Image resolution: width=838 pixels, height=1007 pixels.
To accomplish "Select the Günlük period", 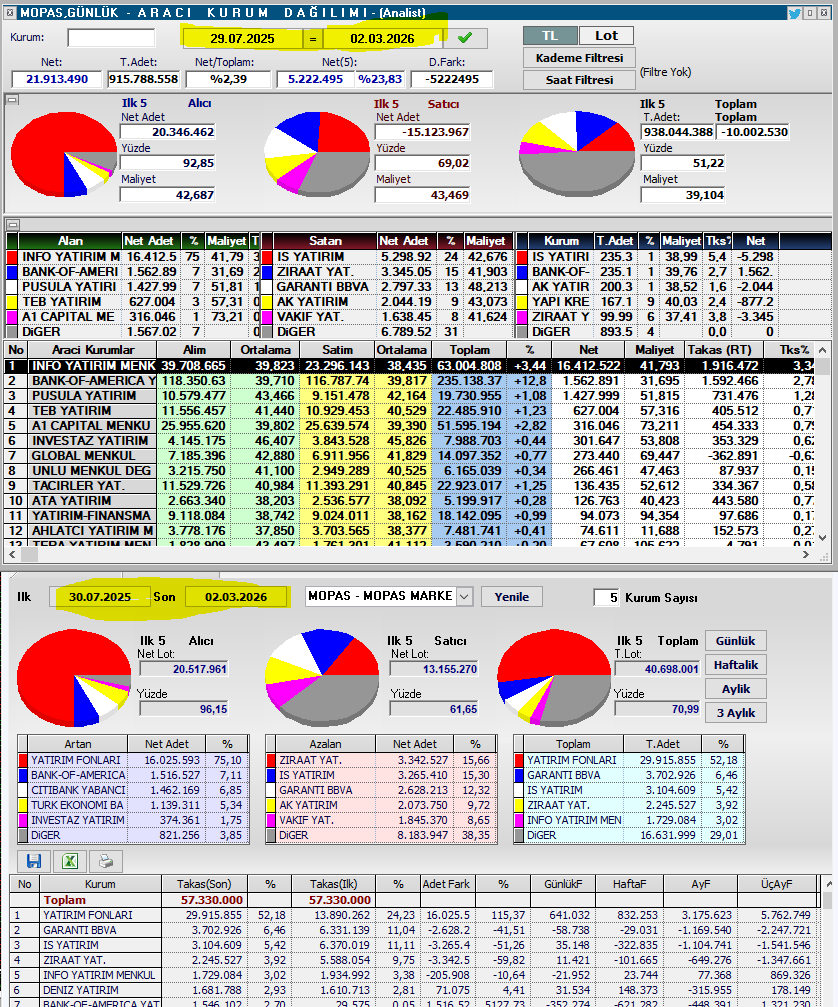I will pyautogui.click(x=735, y=641).
